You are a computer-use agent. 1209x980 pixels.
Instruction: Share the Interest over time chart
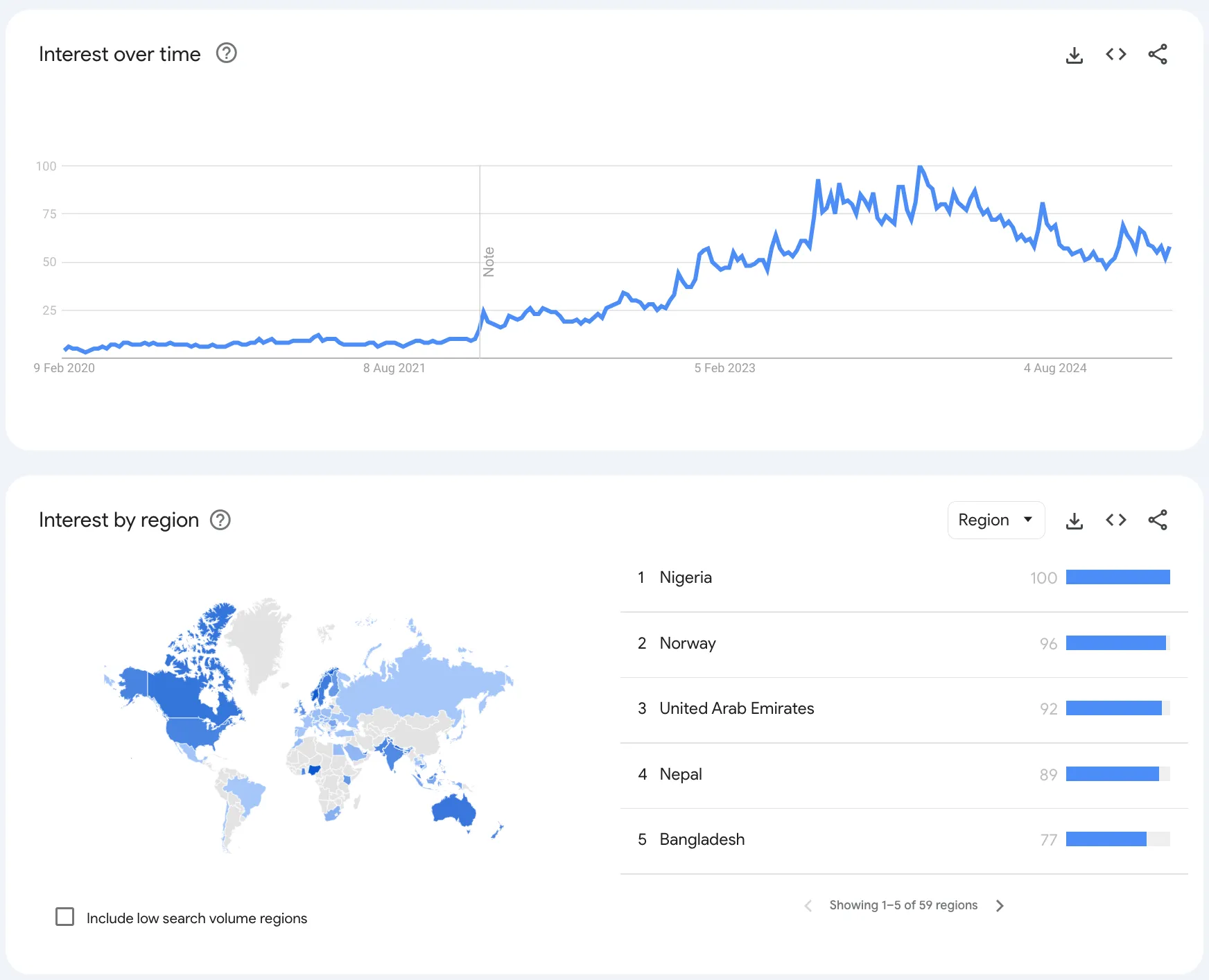coord(1157,54)
